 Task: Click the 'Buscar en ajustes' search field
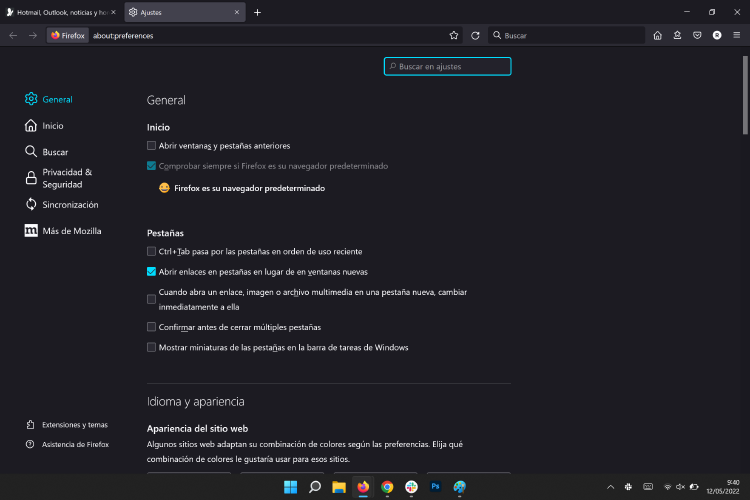pyautogui.click(x=448, y=66)
